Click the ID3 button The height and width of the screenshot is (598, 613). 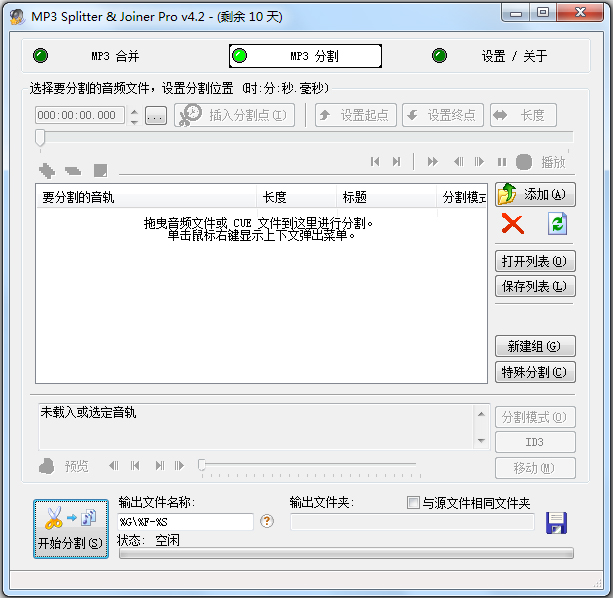535,442
